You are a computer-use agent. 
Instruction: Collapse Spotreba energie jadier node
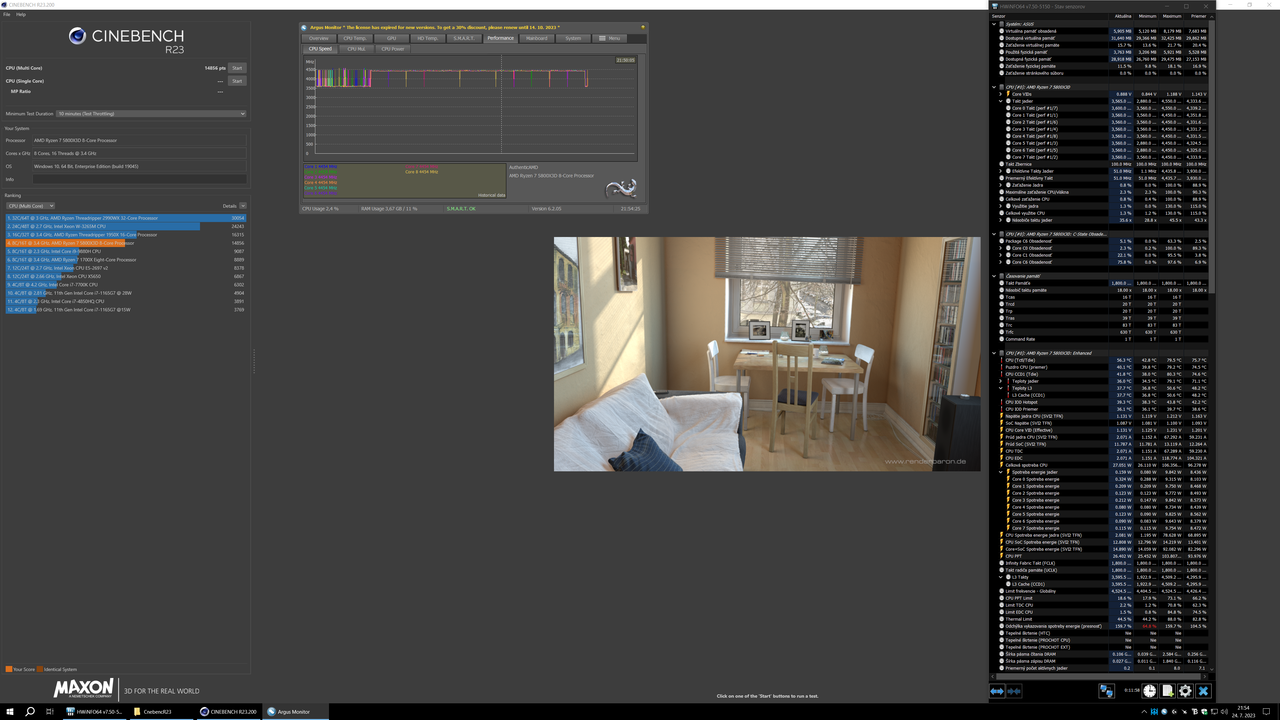(x=1000, y=472)
